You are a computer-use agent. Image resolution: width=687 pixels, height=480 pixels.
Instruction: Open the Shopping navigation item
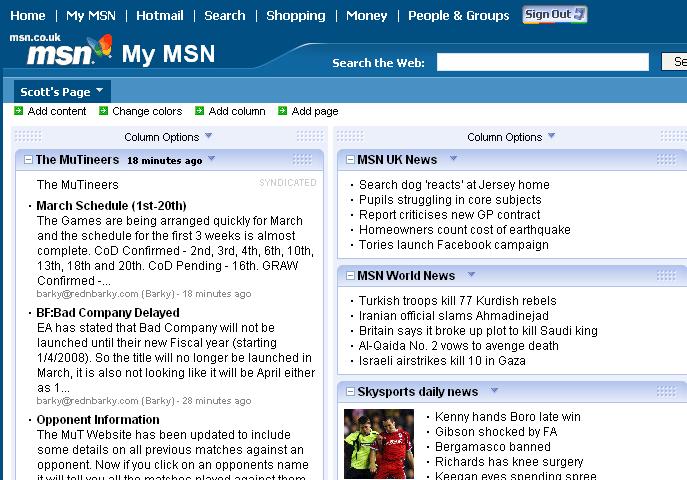[295, 15]
